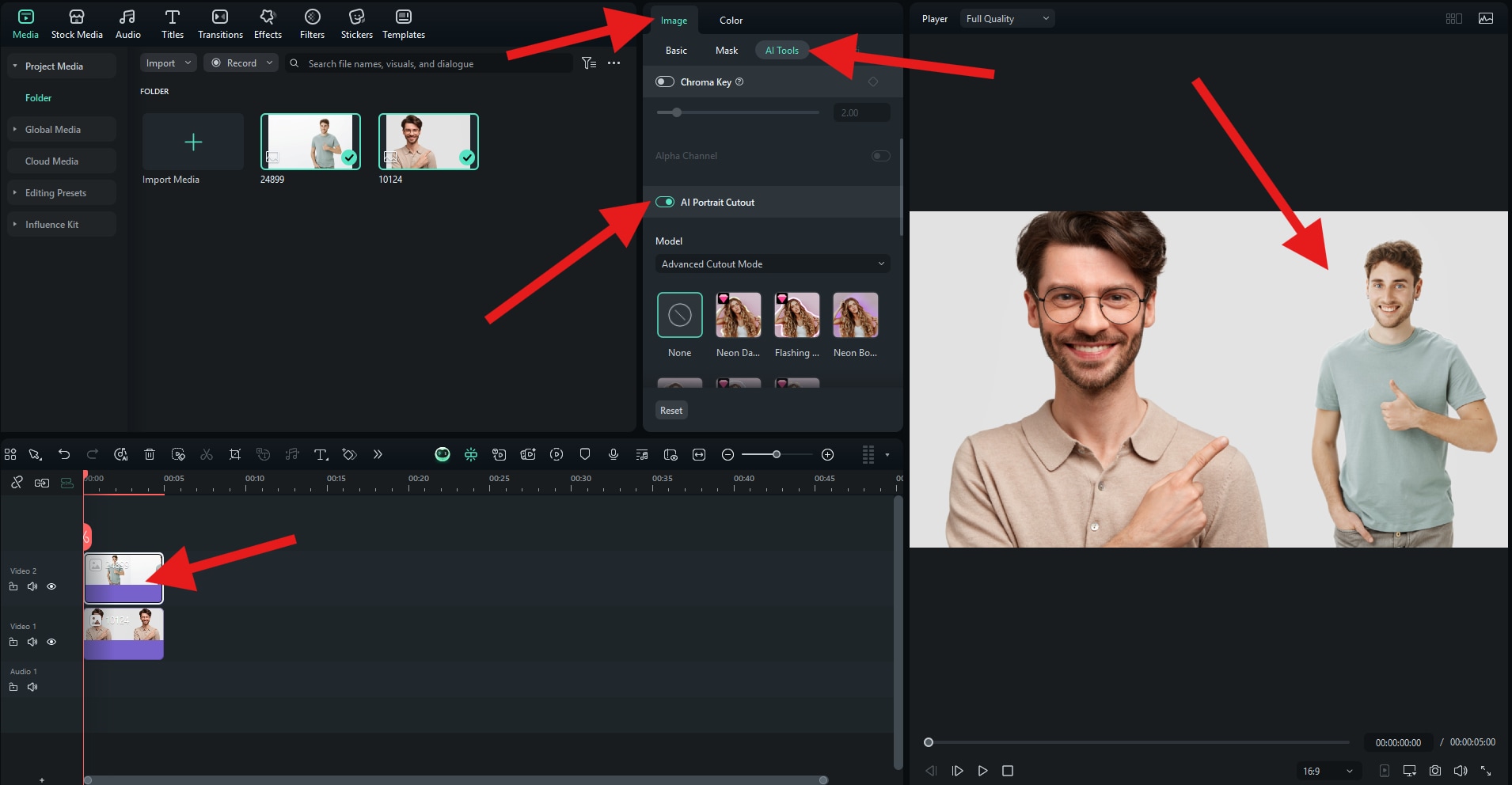
Task: Hide the Video 2 track with eye icon
Action: [x=51, y=586]
